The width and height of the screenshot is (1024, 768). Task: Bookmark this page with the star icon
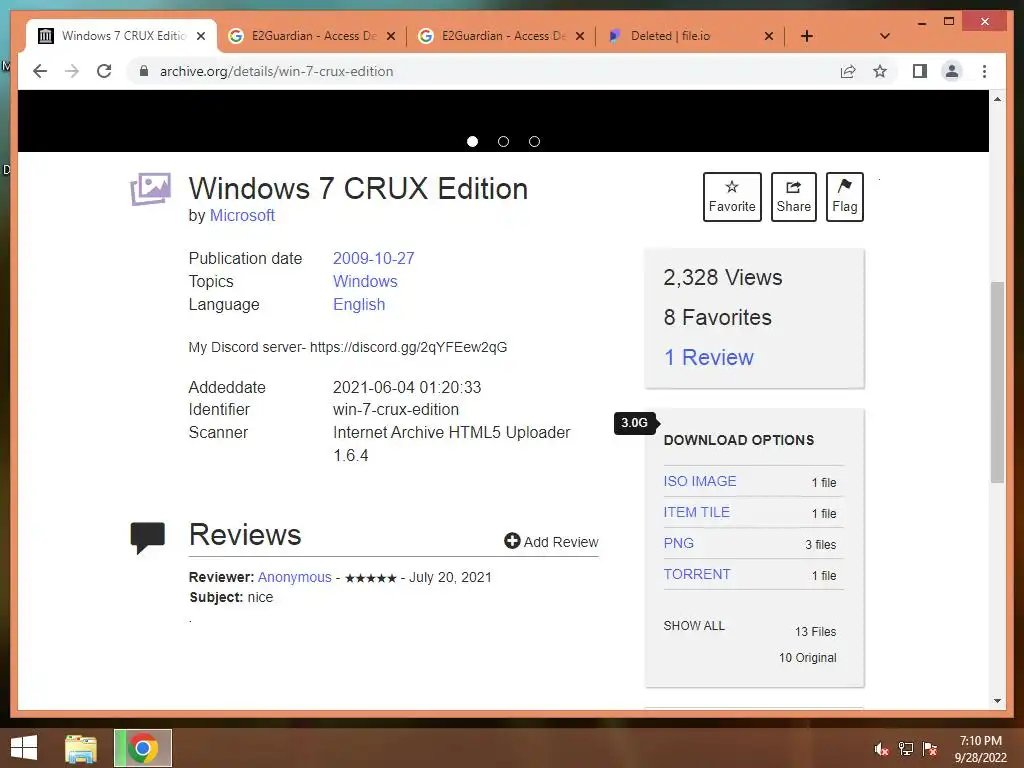coord(880,71)
